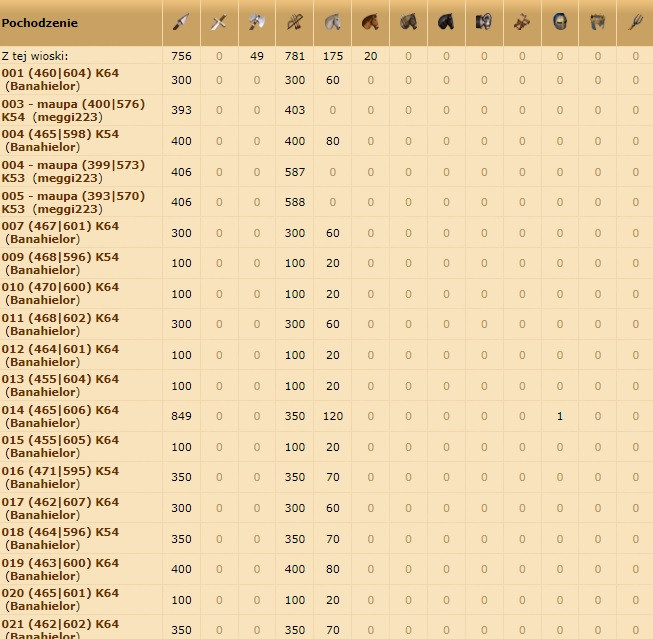Image resolution: width=653 pixels, height=639 pixels.
Task: Open Banahielor profile under village 001
Action: pyautogui.click(x=42, y=86)
